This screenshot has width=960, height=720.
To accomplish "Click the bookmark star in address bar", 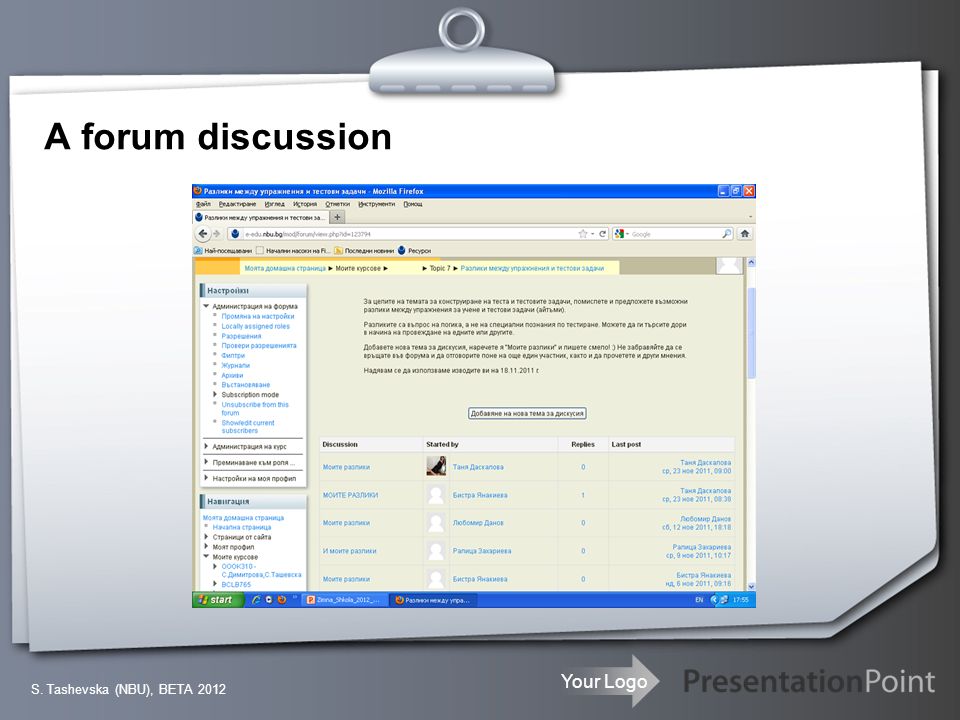I will point(583,234).
